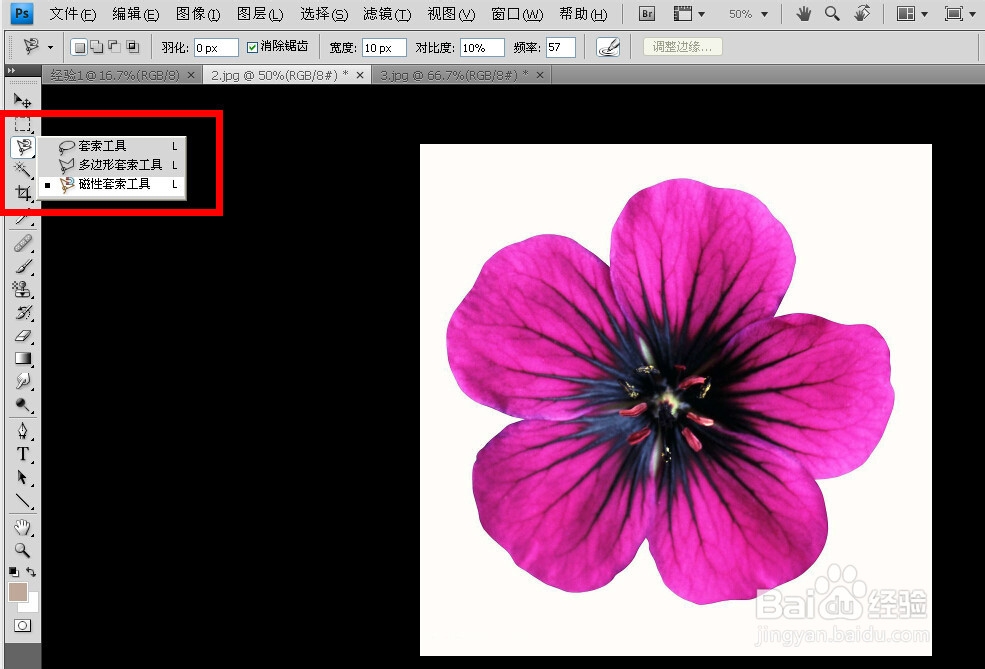985x669 pixels.
Task: Open the background color swatch
Action: 31,604
